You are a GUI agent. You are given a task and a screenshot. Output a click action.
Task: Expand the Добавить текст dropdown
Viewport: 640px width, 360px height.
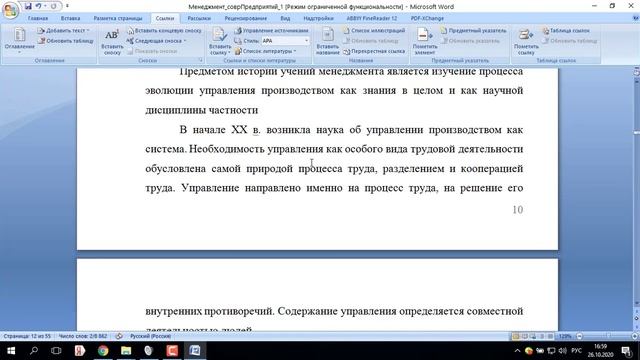pos(63,31)
